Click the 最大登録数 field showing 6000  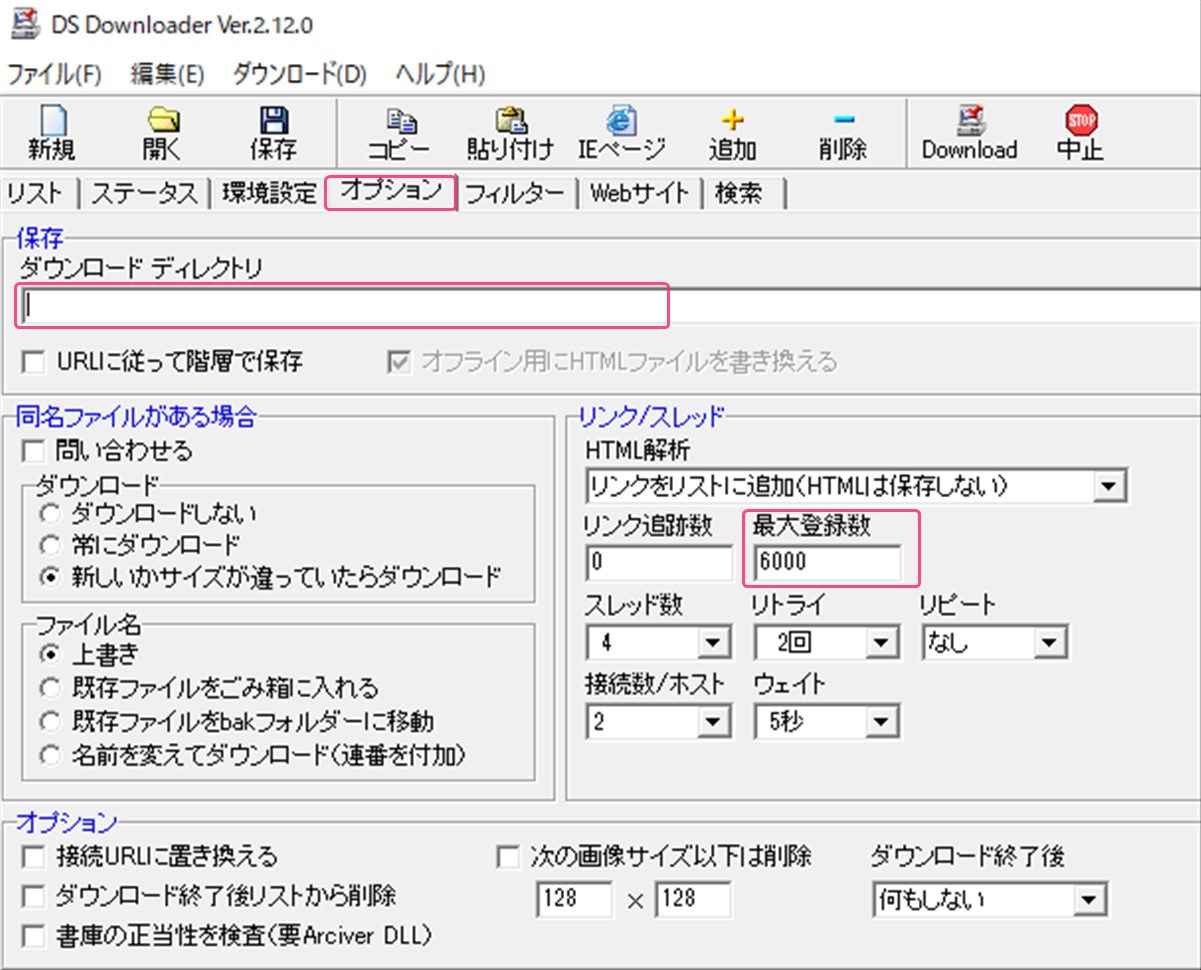click(828, 563)
